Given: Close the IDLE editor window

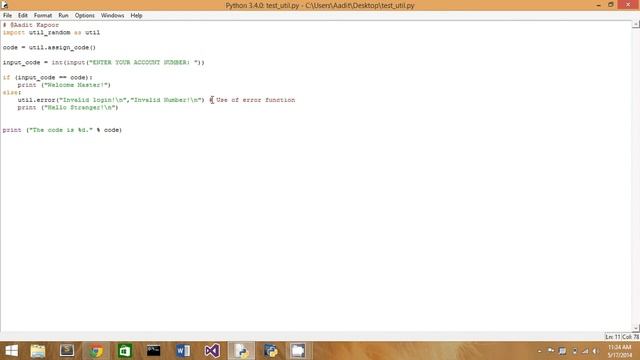Looking at the screenshot, I should click(628, 5).
